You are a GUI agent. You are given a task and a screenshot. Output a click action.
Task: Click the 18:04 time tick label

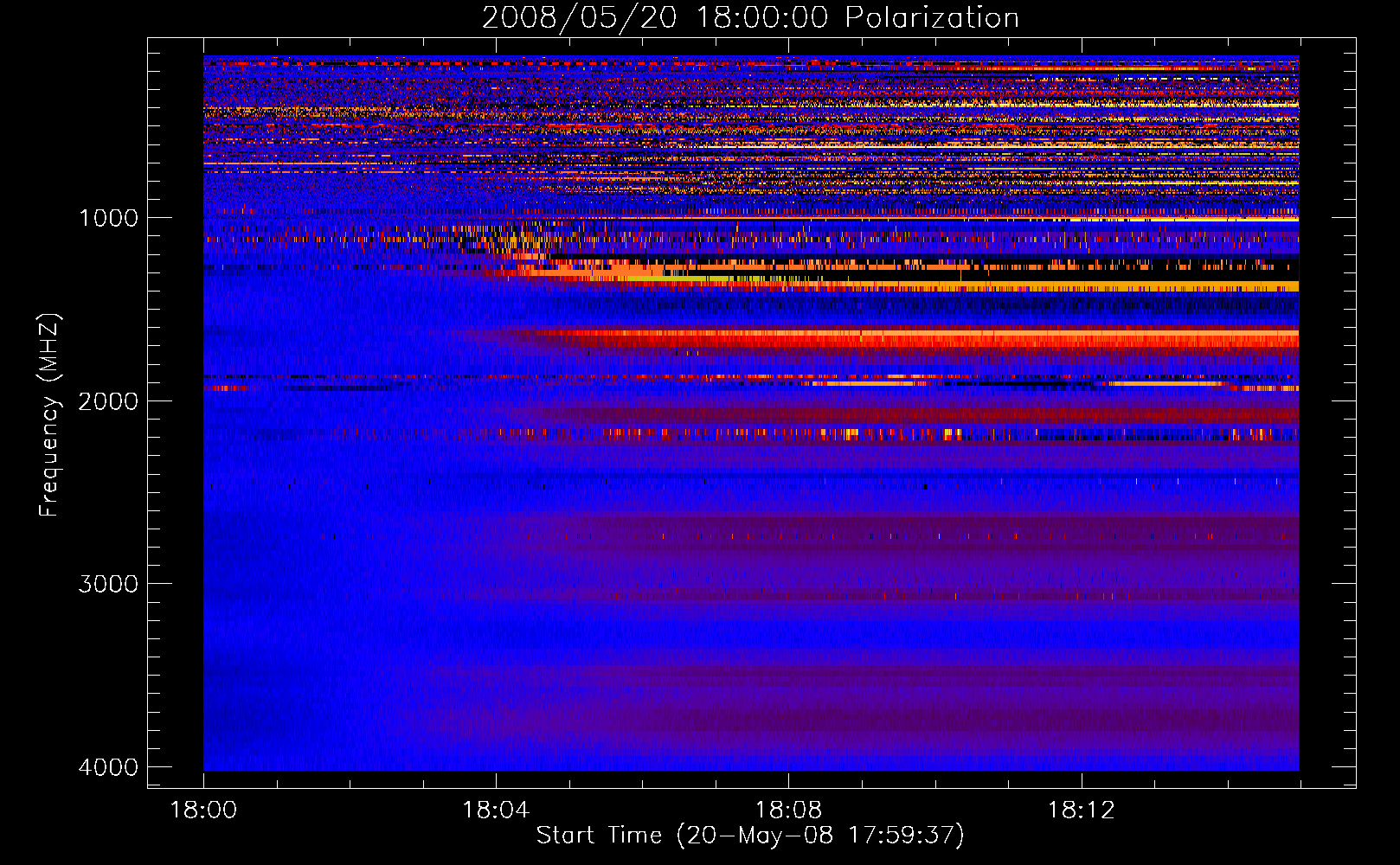coord(496,811)
